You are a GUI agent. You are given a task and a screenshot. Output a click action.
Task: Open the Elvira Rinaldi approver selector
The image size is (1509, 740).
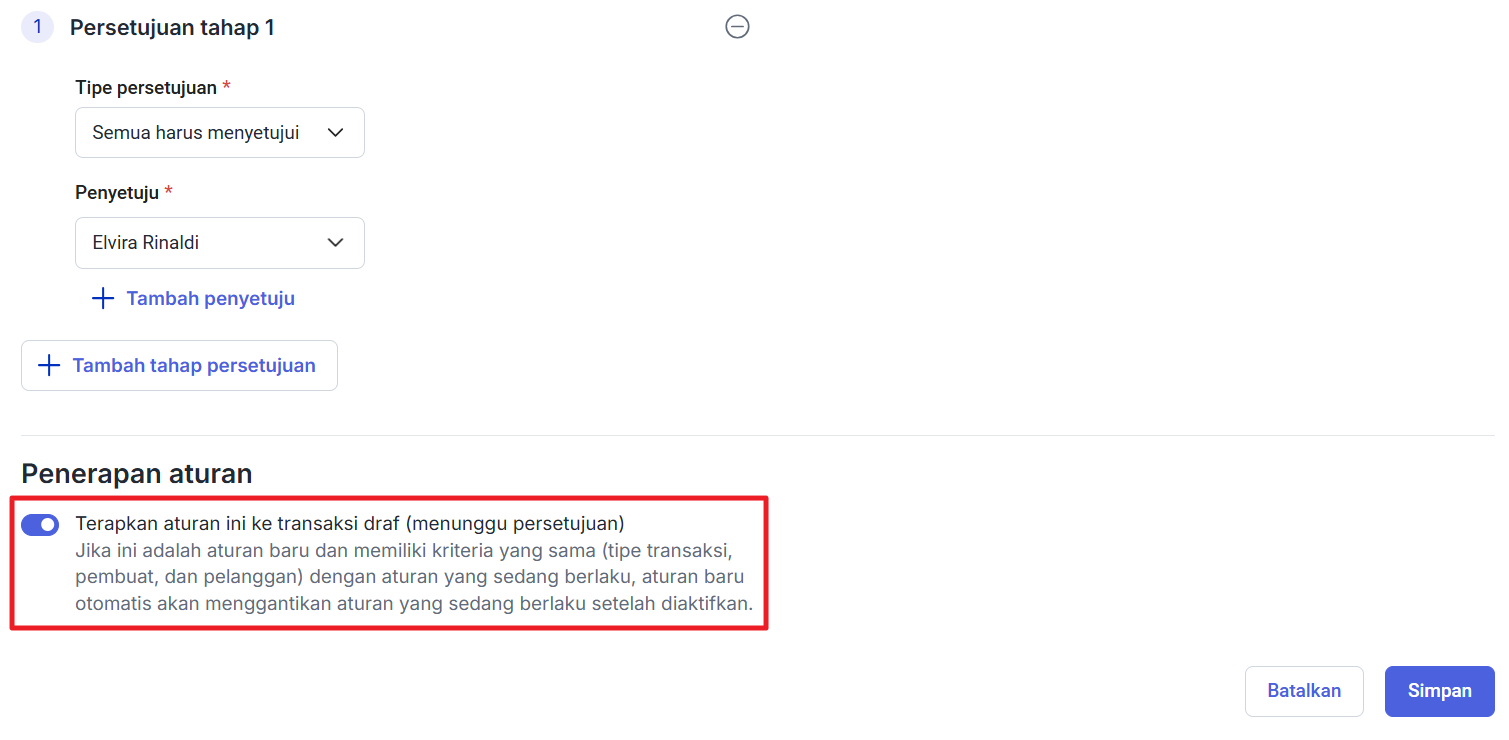click(220, 243)
